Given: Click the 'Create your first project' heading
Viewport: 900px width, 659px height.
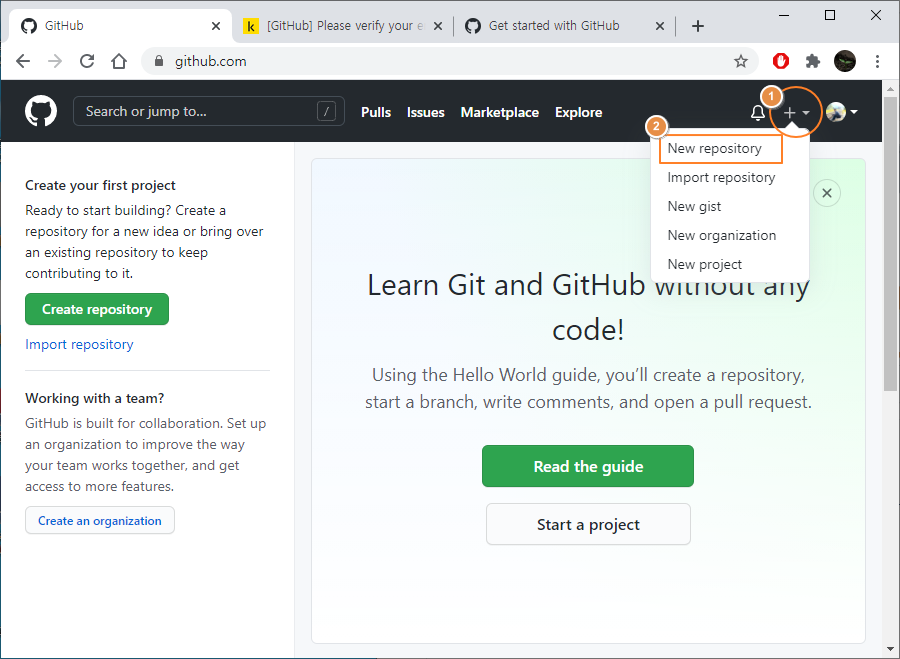Looking at the screenshot, I should coord(100,185).
